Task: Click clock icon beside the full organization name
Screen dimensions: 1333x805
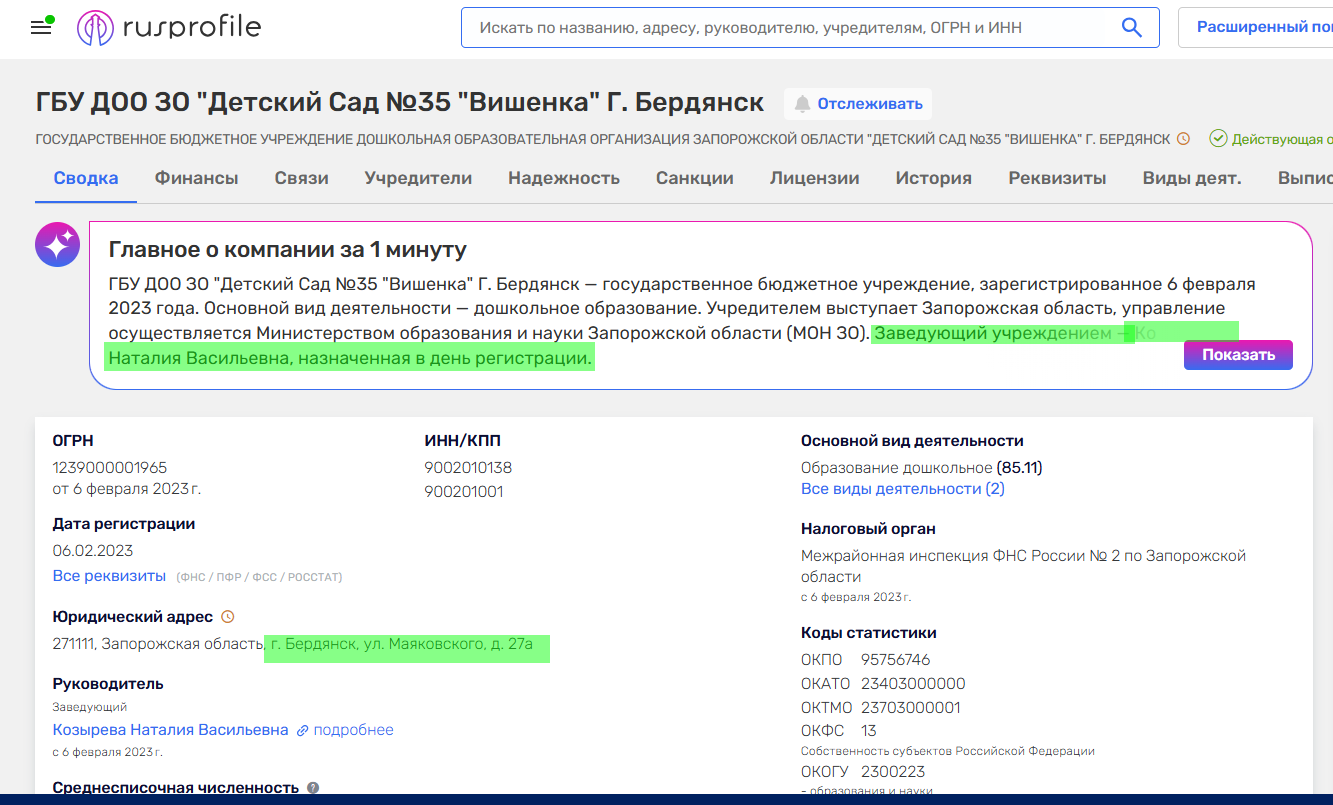Action: (x=1184, y=139)
